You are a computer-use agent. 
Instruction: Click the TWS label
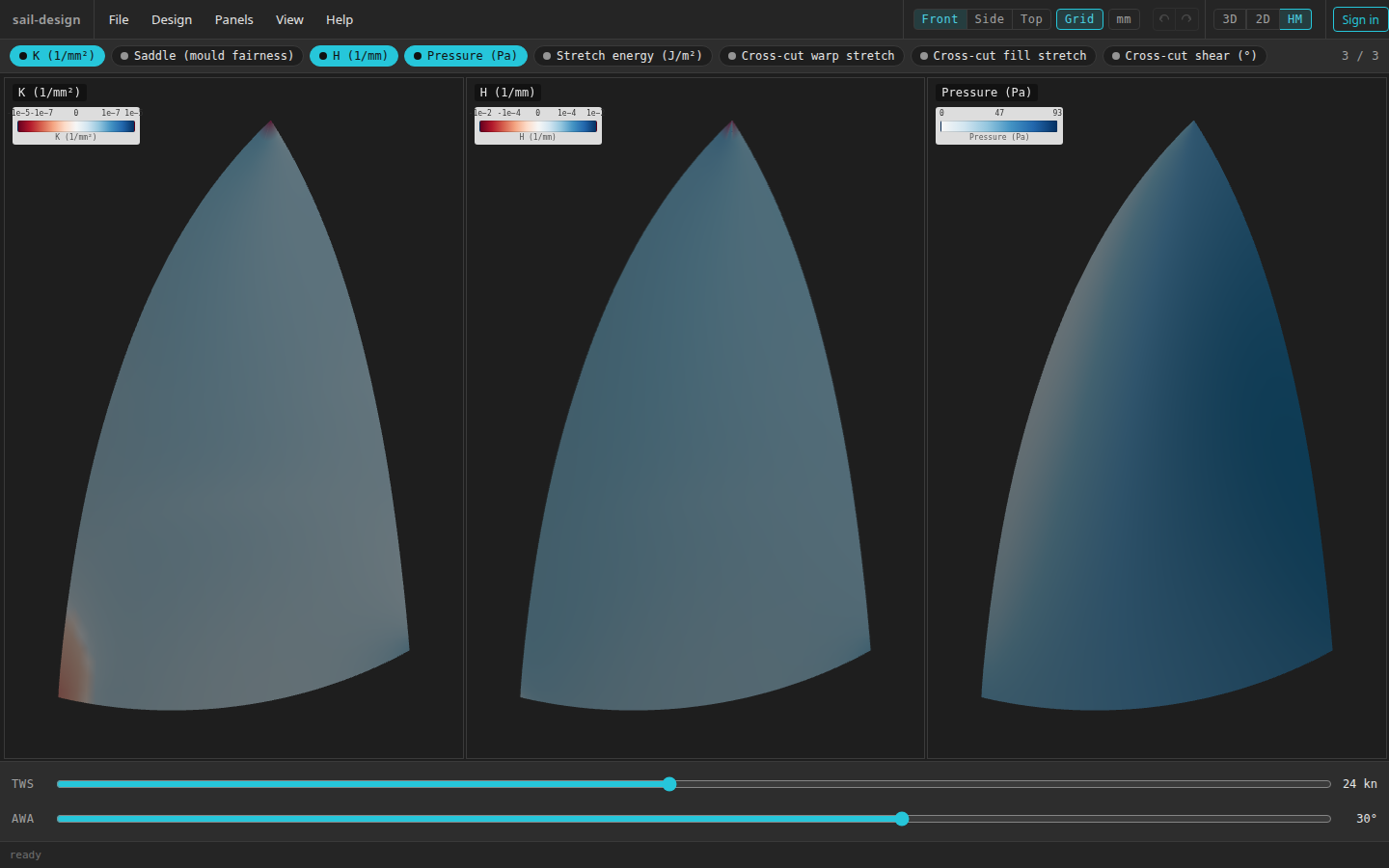(22, 784)
